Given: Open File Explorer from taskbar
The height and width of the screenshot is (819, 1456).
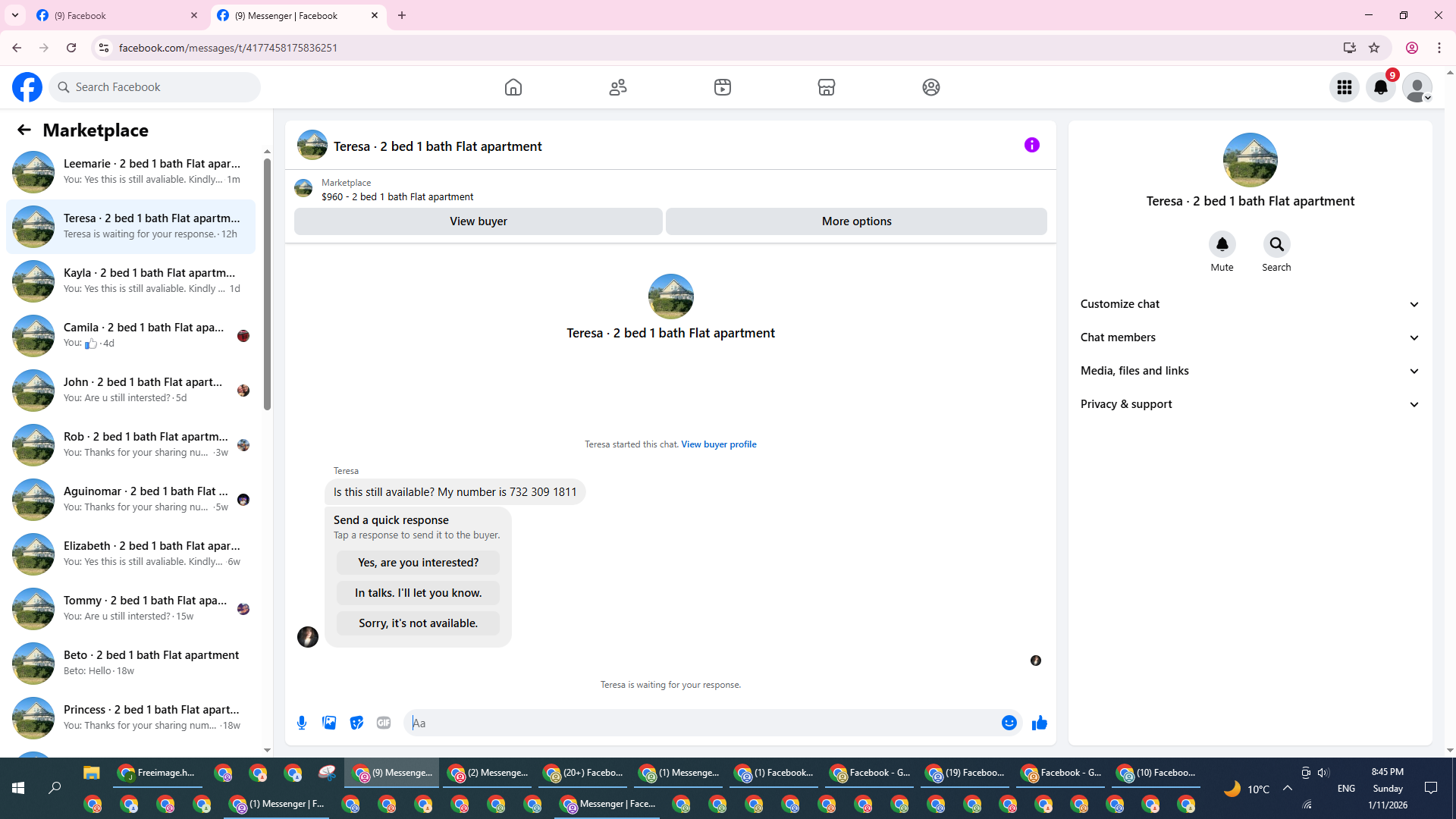Looking at the screenshot, I should pyautogui.click(x=92, y=773).
